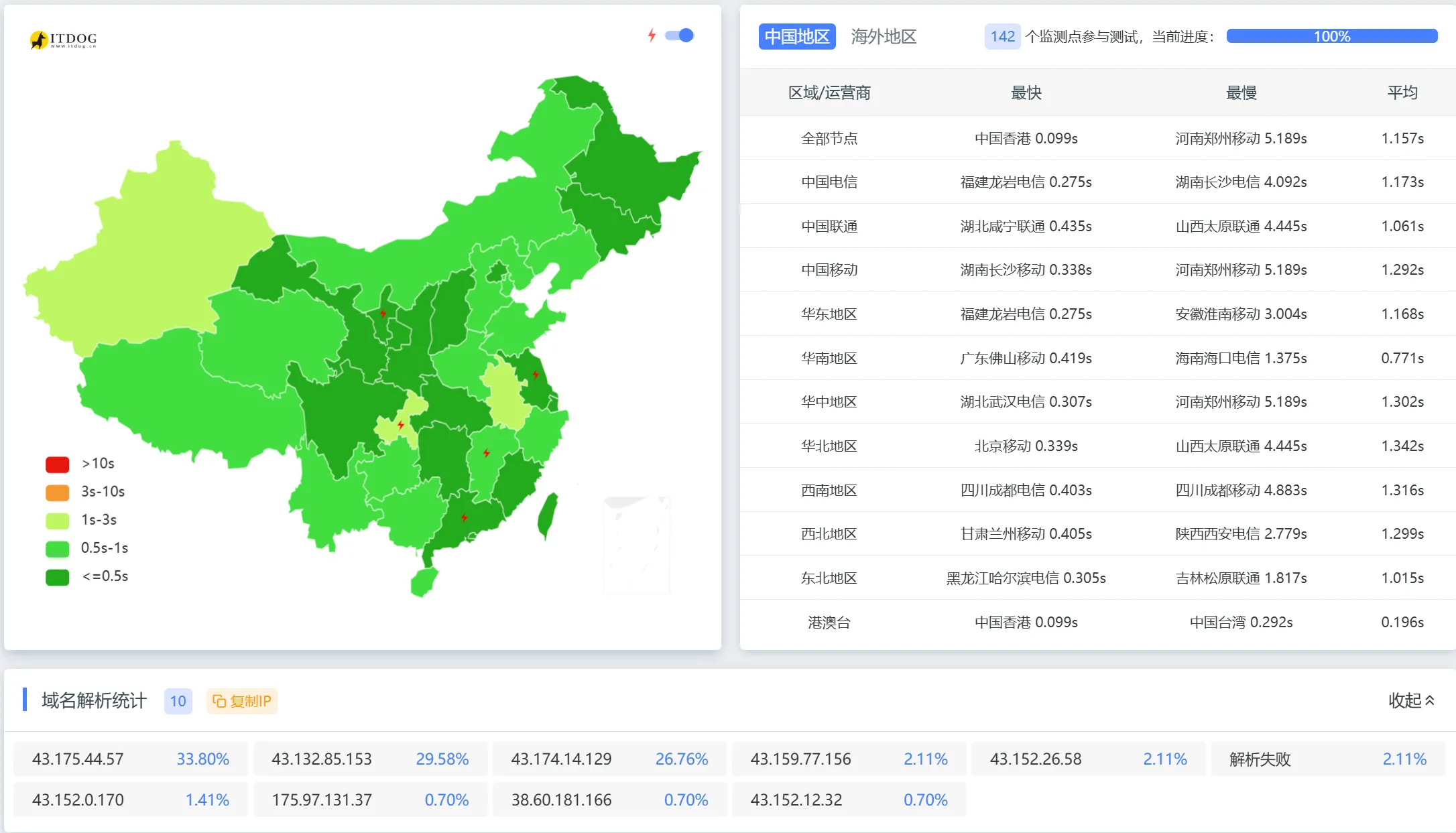Viewport: 1456px width, 833px height.
Task: Click the 100% progress bar
Action: (1331, 36)
